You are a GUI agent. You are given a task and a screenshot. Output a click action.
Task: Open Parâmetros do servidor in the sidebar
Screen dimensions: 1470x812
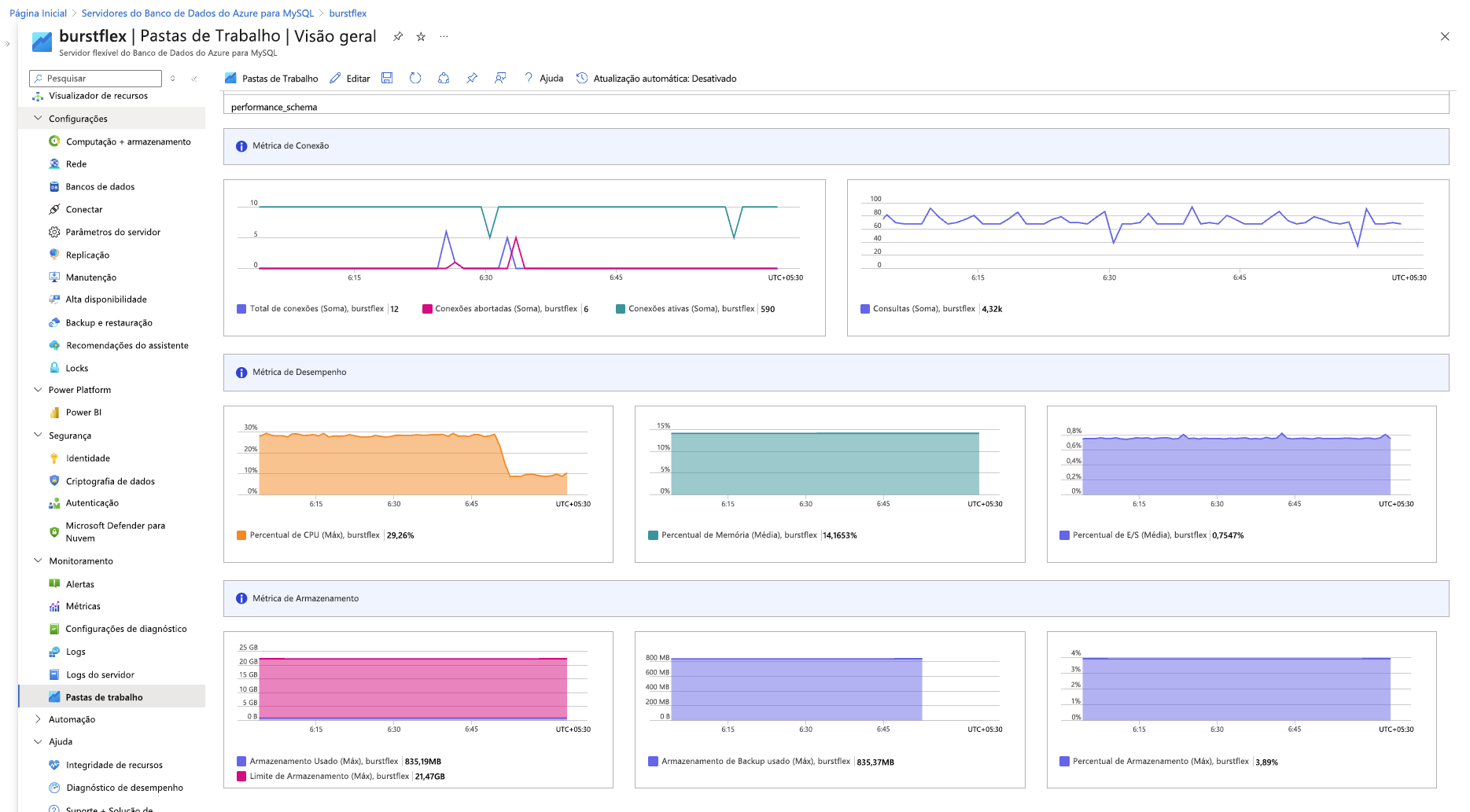coord(112,232)
